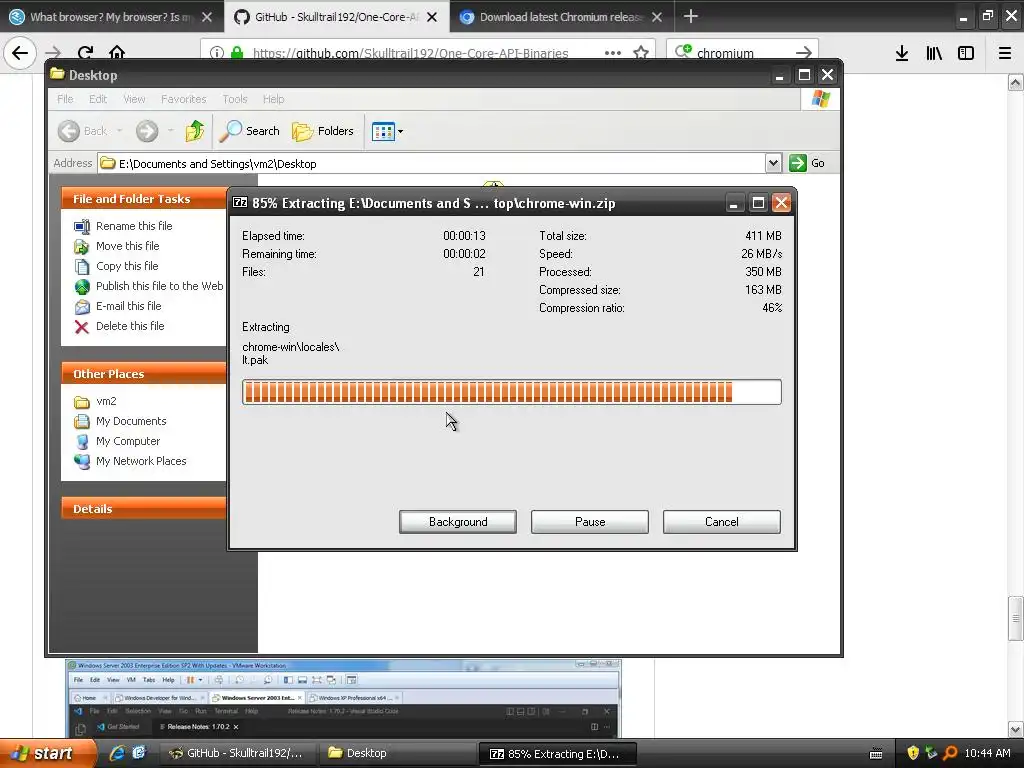Viewport: 1024px width, 768px height.
Task: Click the magnifier system tray icon
Action: [950, 753]
